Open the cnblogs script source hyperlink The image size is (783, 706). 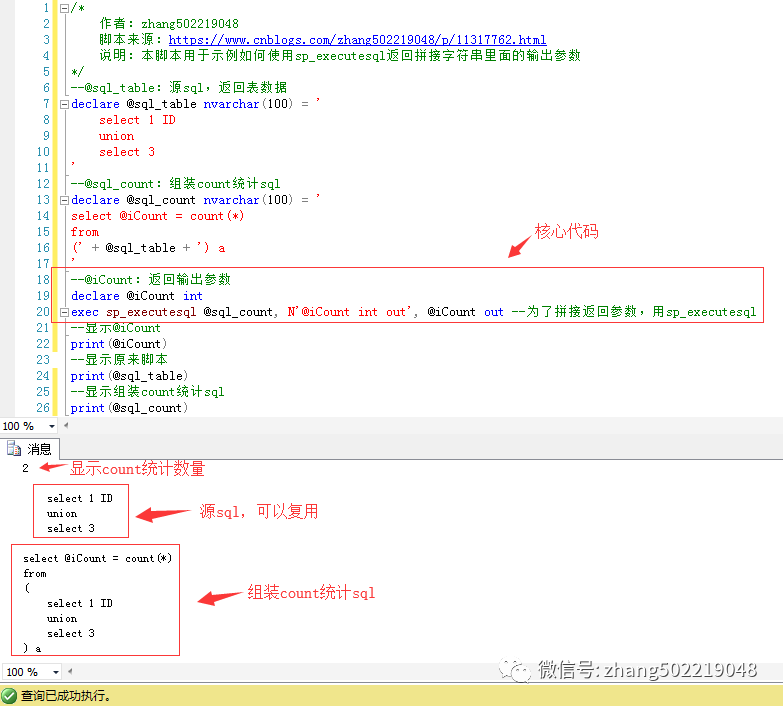point(357,39)
